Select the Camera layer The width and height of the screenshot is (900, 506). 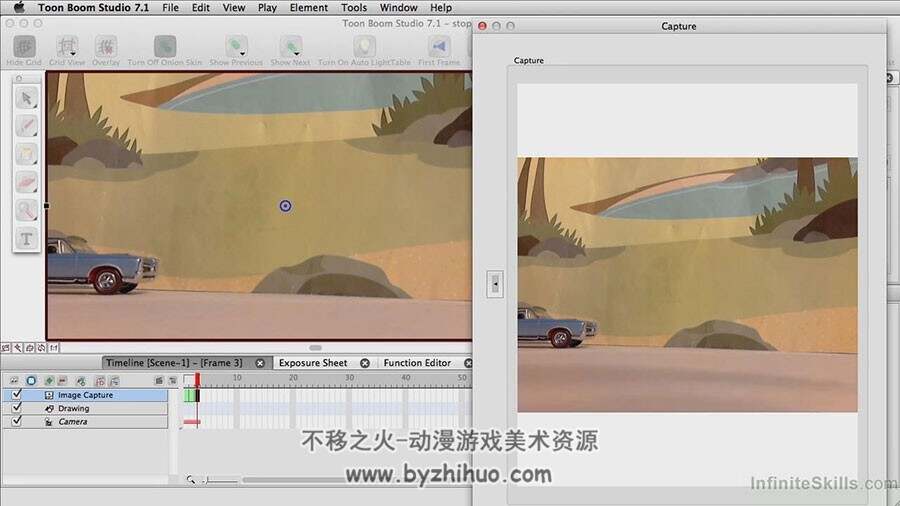click(x=86, y=421)
